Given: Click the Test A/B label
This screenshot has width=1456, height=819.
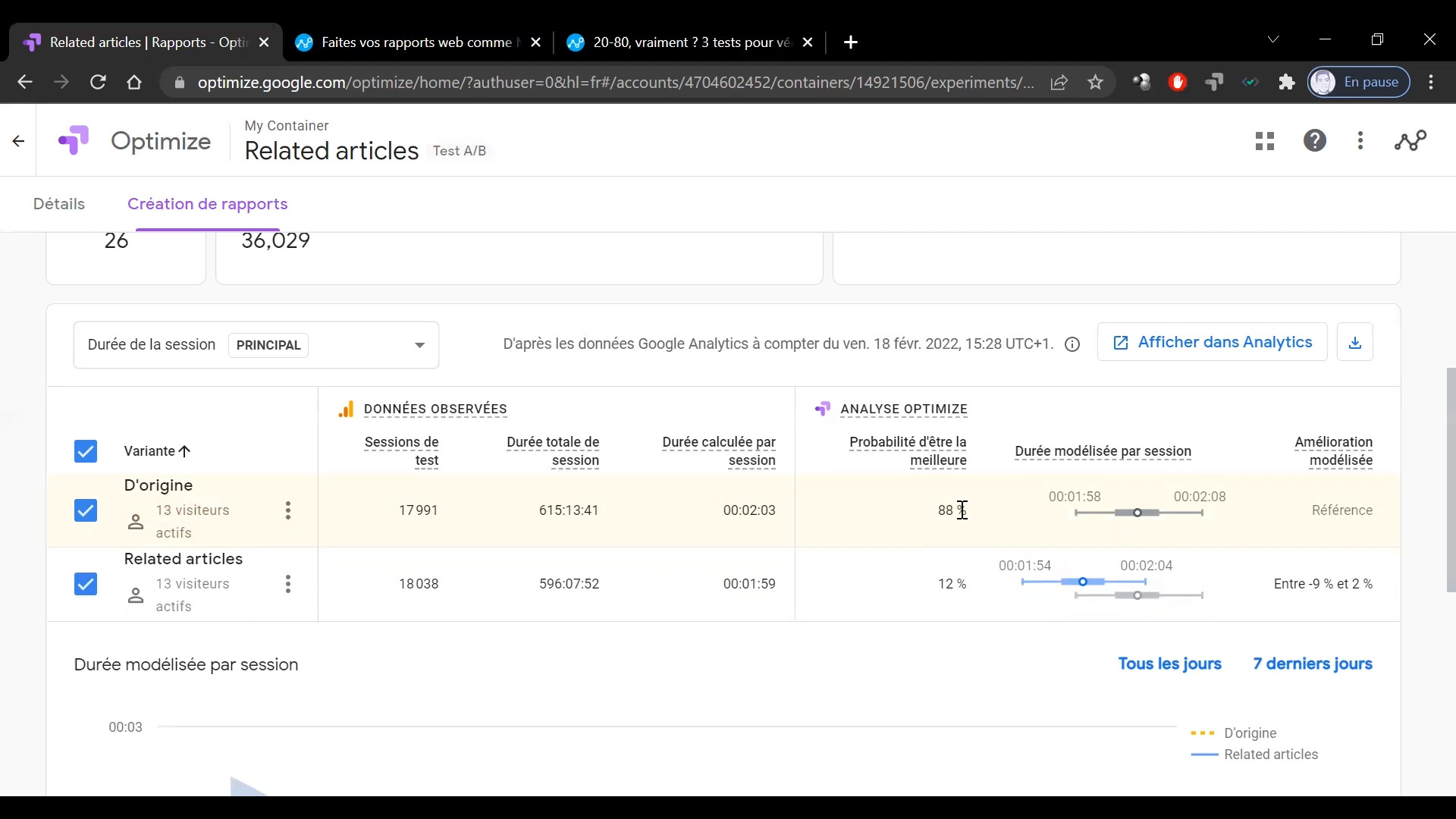Looking at the screenshot, I should coord(460,151).
